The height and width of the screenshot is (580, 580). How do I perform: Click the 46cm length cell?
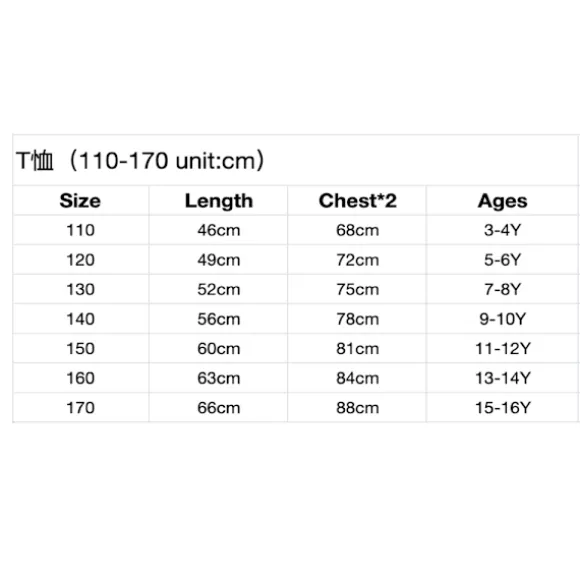(x=218, y=230)
